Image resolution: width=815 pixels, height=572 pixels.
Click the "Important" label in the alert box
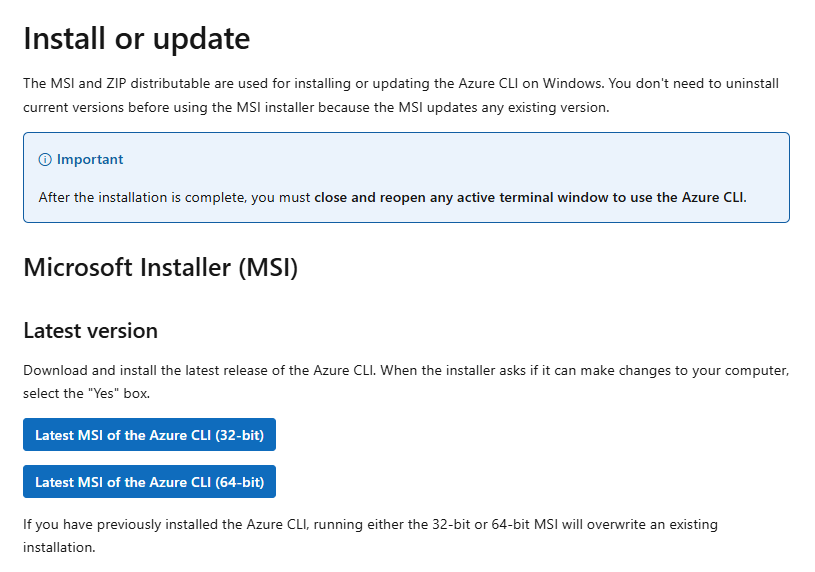90,159
